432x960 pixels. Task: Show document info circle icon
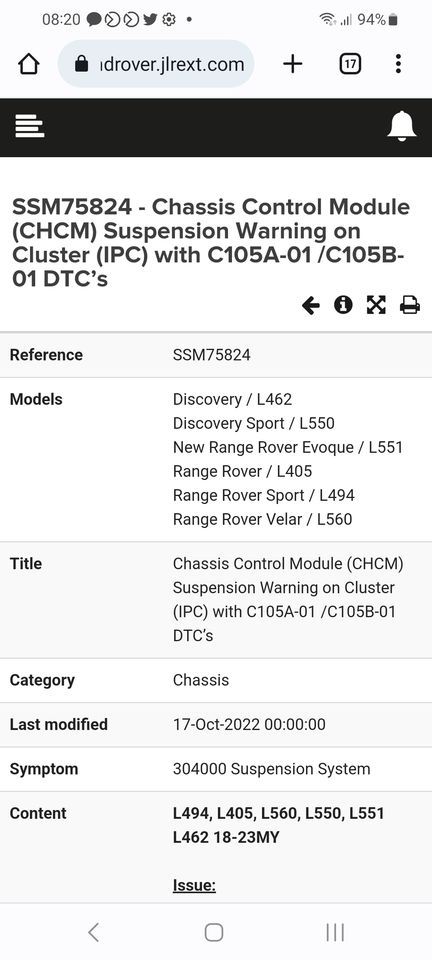click(343, 304)
